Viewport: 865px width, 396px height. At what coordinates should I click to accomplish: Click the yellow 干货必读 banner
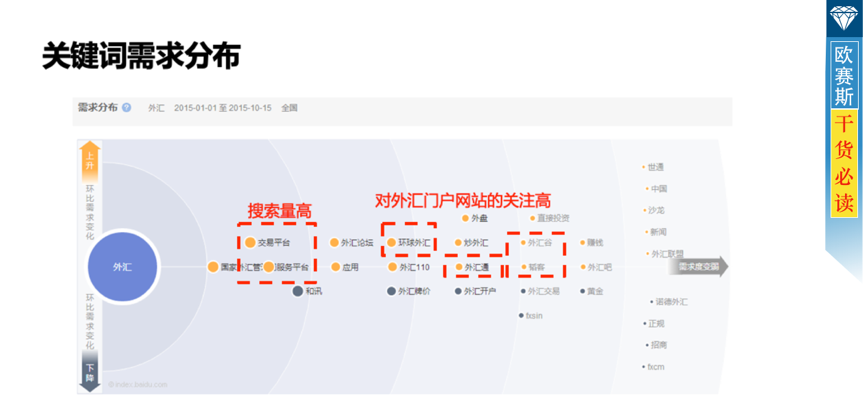(843, 164)
